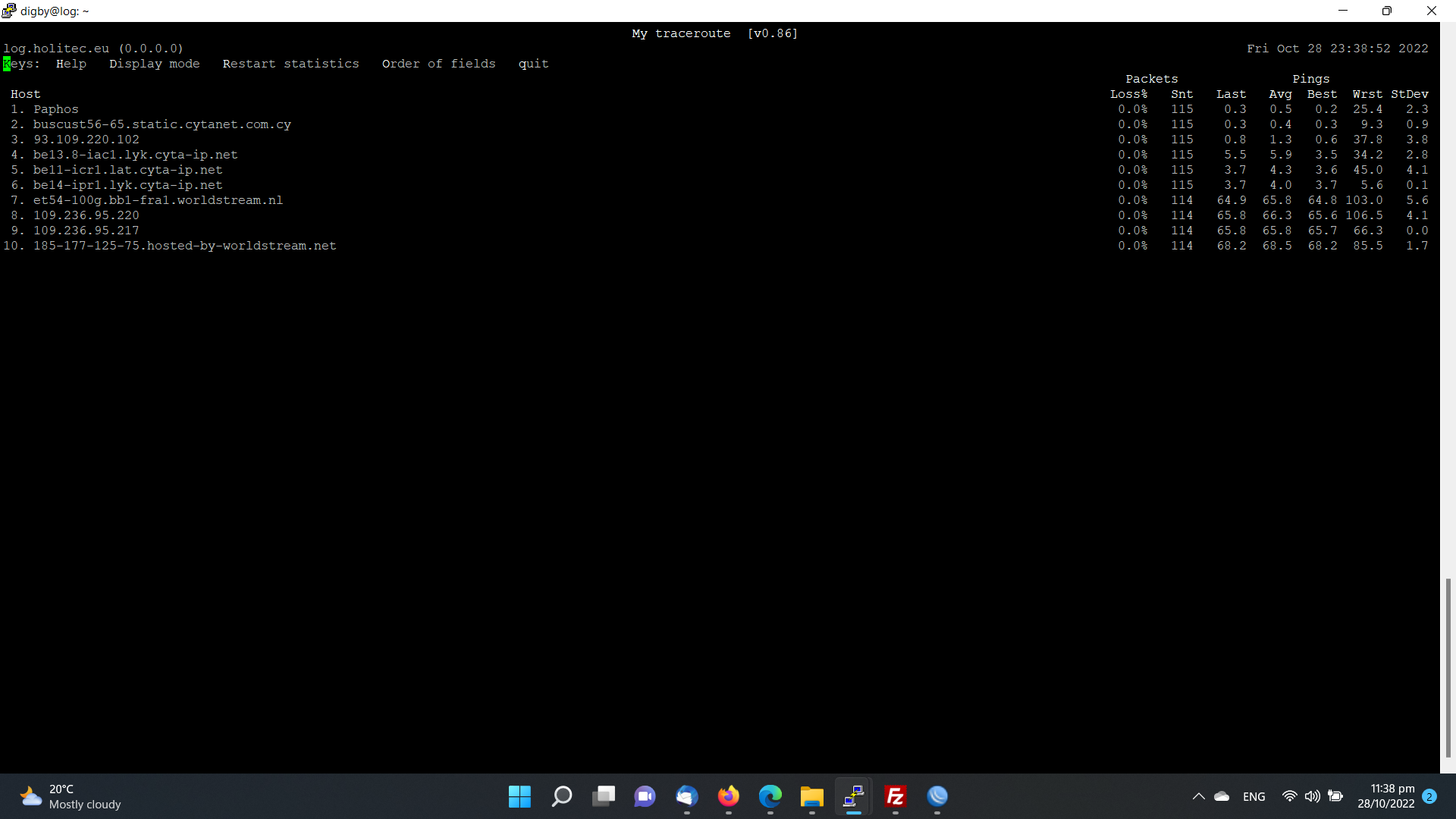Open Microsoft Edge from the taskbar

(x=770, y=796)
